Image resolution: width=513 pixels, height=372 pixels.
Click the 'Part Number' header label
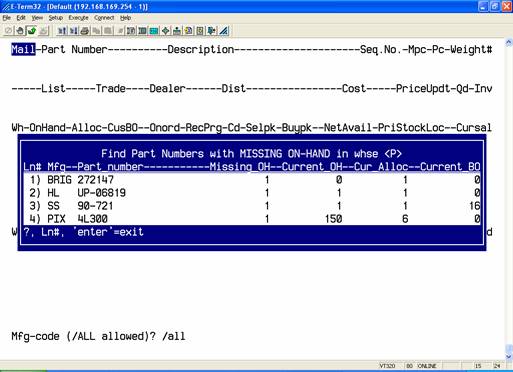[x=74, y=50]
